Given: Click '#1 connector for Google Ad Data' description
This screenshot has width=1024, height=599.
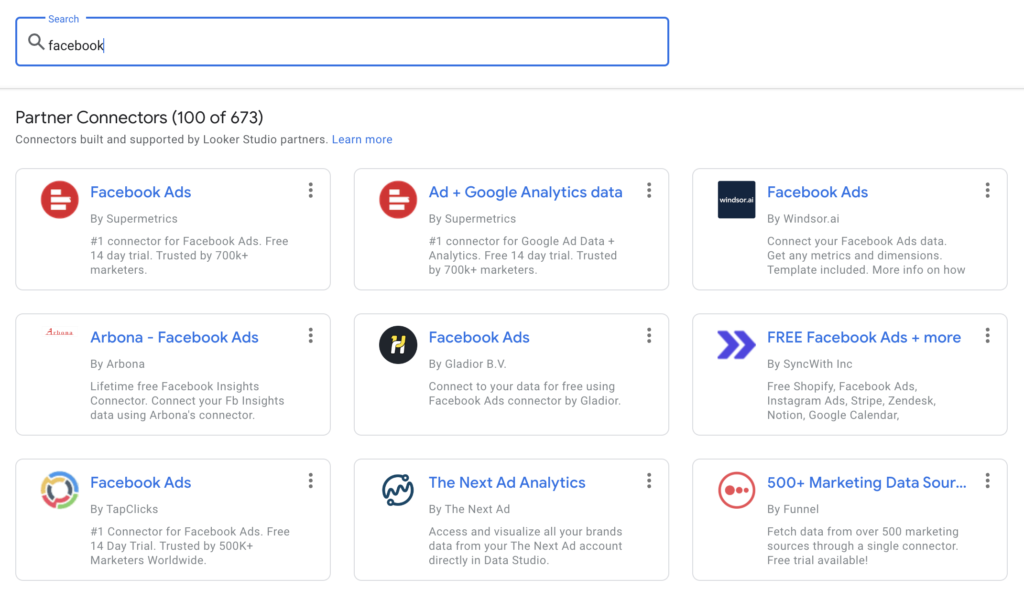Looking at the screenshot, I should click(523, 255).
